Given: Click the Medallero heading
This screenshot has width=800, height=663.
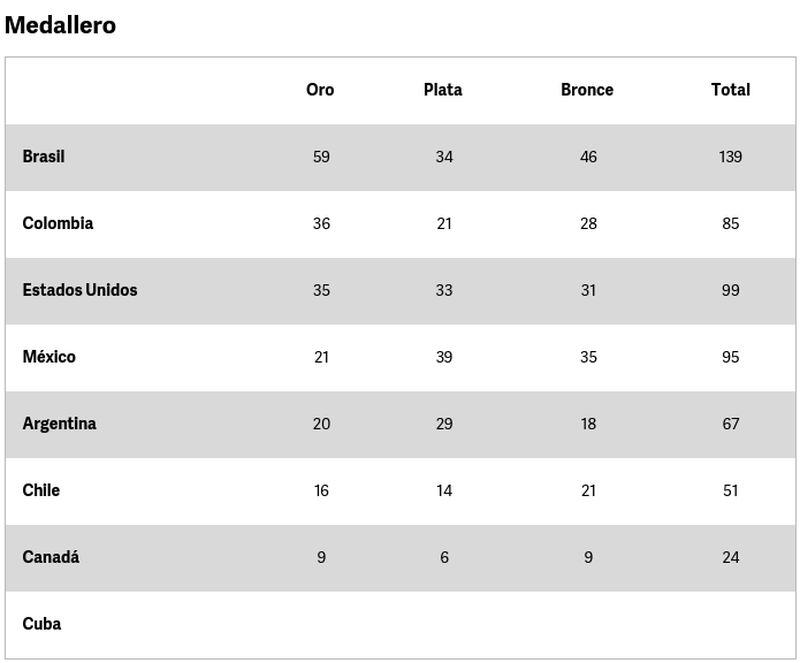Looking at the screenshot, I should pyautogui.click(x=60, y=26).
